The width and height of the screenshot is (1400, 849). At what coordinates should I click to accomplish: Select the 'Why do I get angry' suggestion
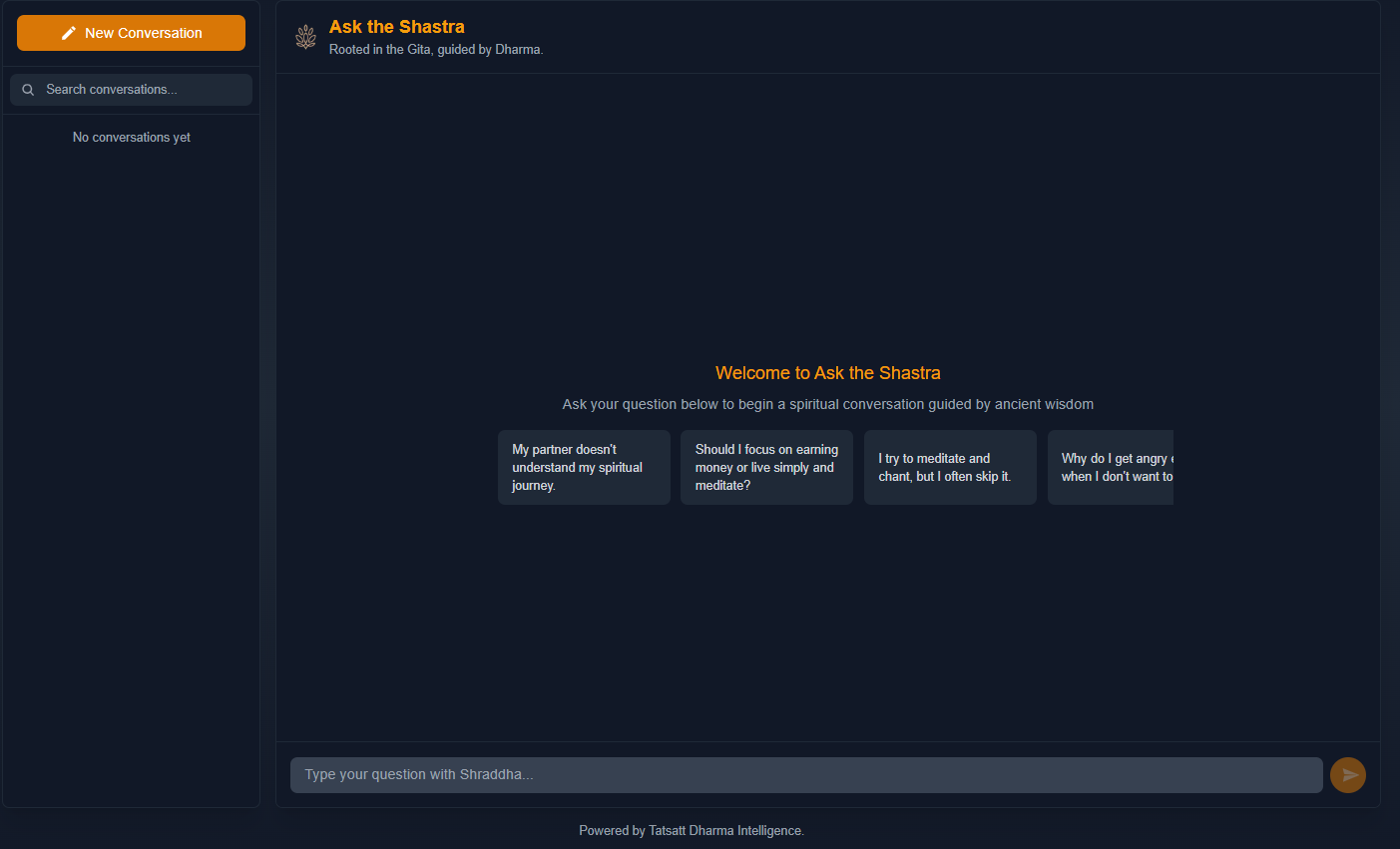point(1111,467)
